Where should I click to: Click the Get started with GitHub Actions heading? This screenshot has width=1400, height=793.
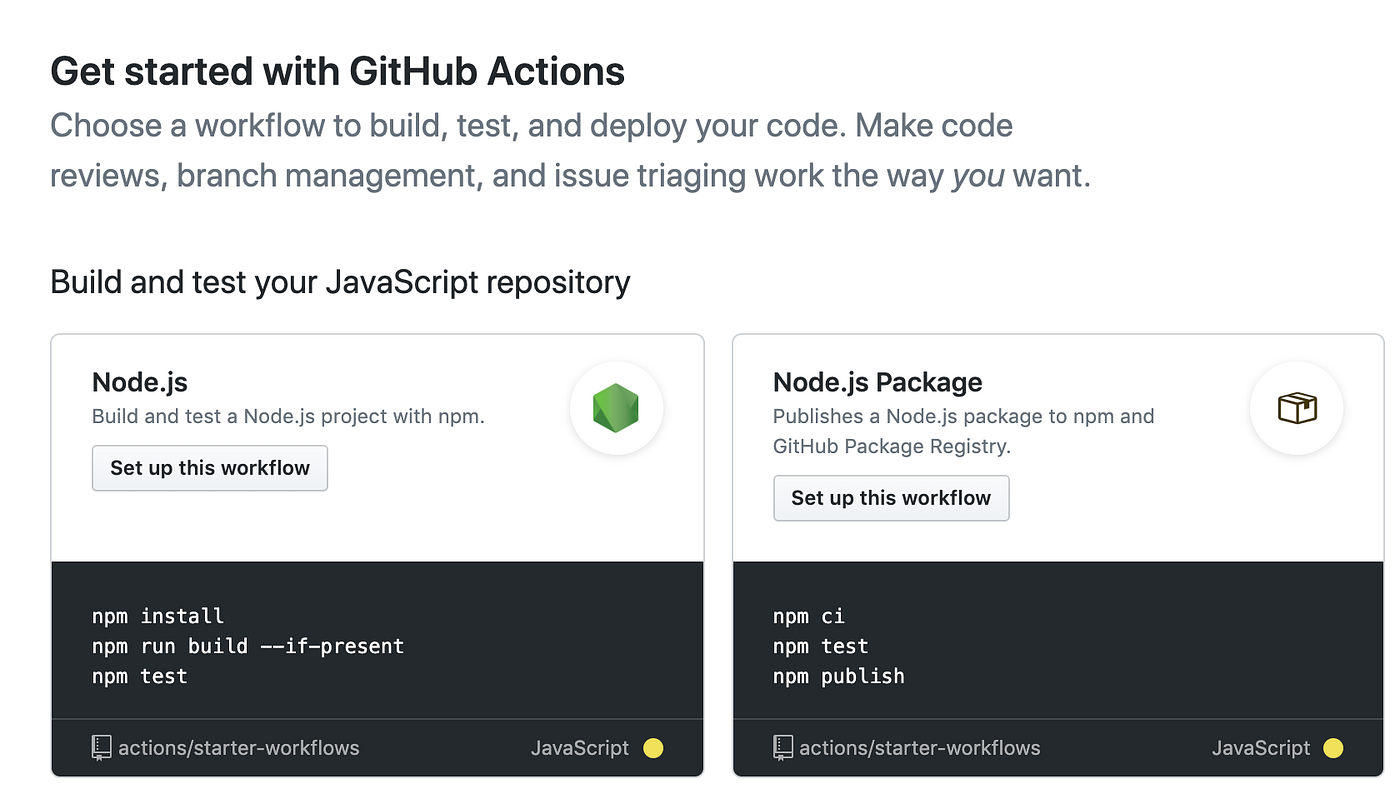pos(337,70)
